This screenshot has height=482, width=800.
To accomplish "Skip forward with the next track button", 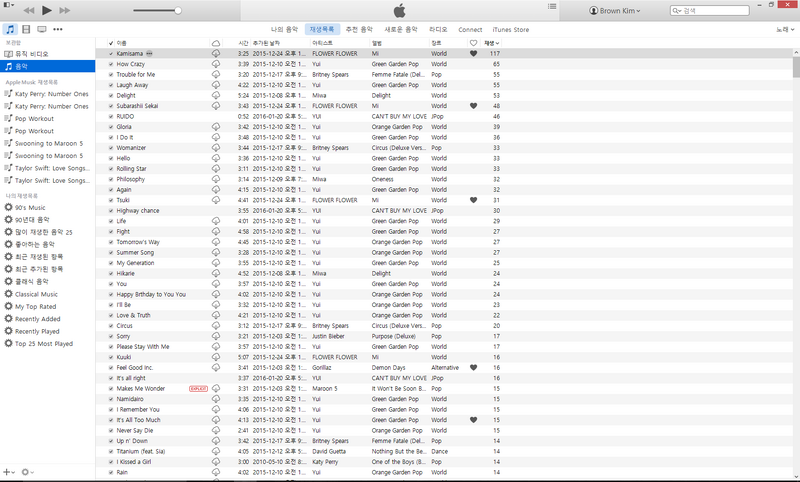I will coord(65,10).
